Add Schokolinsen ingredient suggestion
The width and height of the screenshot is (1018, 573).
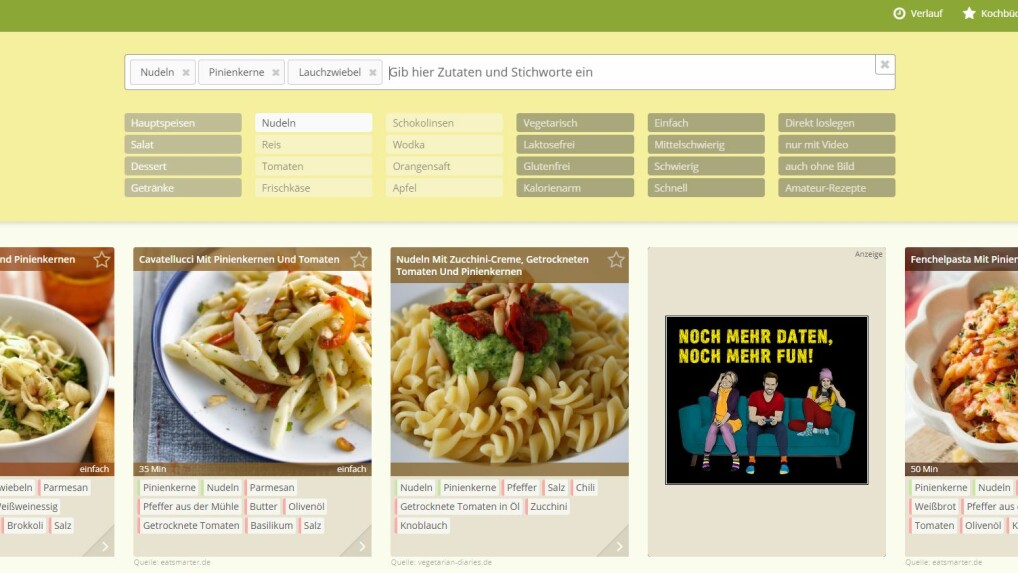[x=444, y=123]
